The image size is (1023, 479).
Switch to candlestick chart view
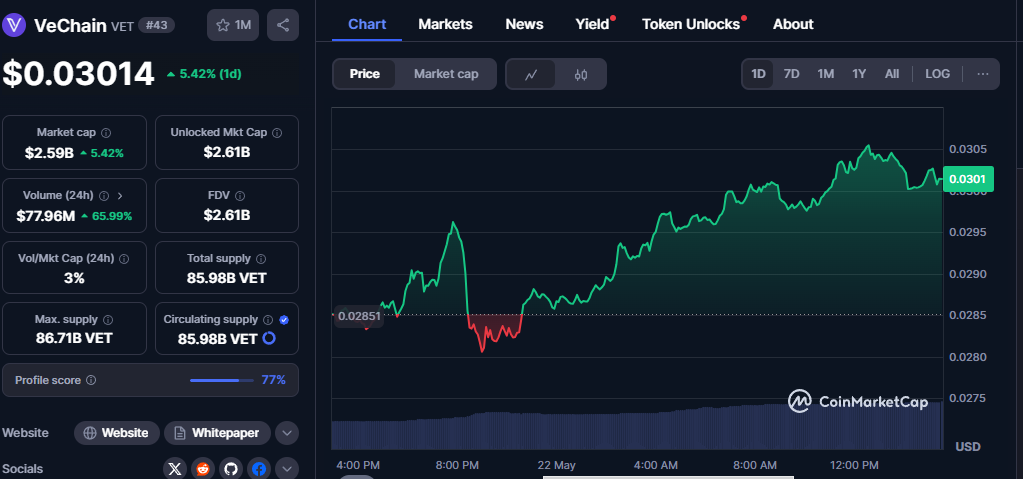[x=581, y=74]
